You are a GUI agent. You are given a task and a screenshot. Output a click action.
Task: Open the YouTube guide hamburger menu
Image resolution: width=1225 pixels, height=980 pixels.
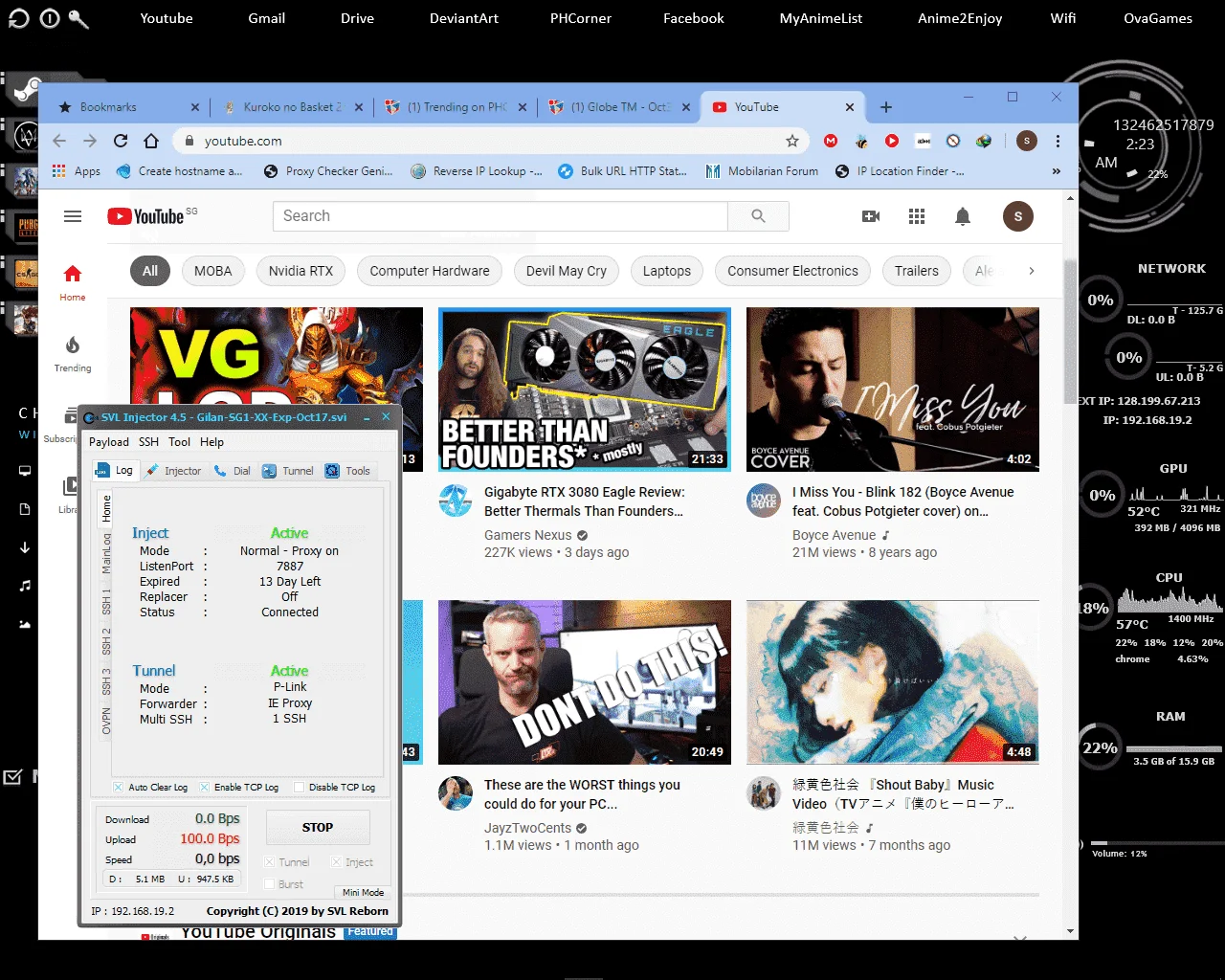(x=73, y=216)
